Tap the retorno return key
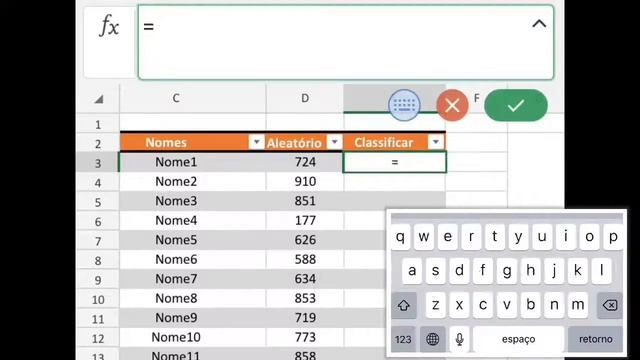 coord(596,339)
